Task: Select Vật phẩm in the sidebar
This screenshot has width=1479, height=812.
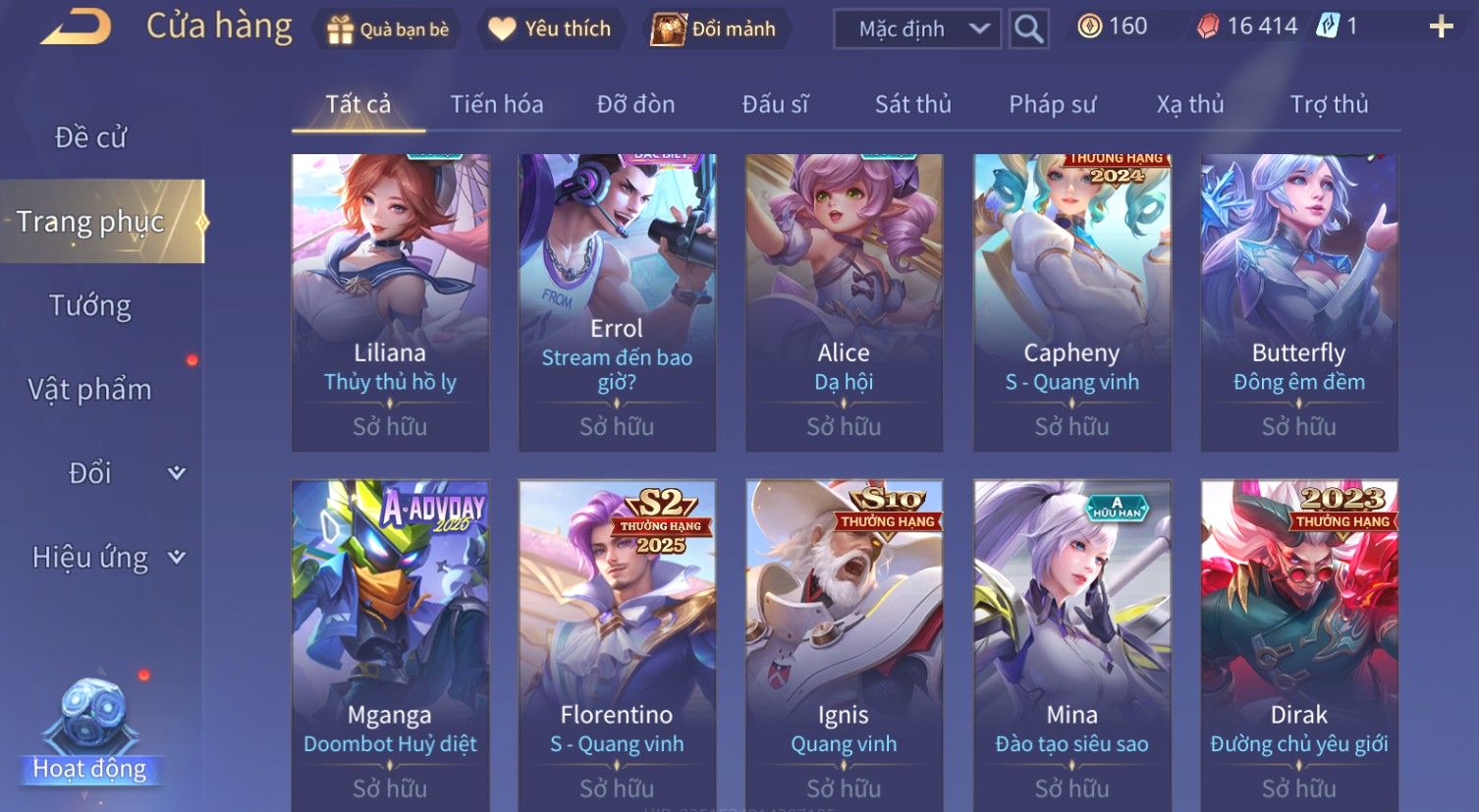Action: tap(89, 390)
